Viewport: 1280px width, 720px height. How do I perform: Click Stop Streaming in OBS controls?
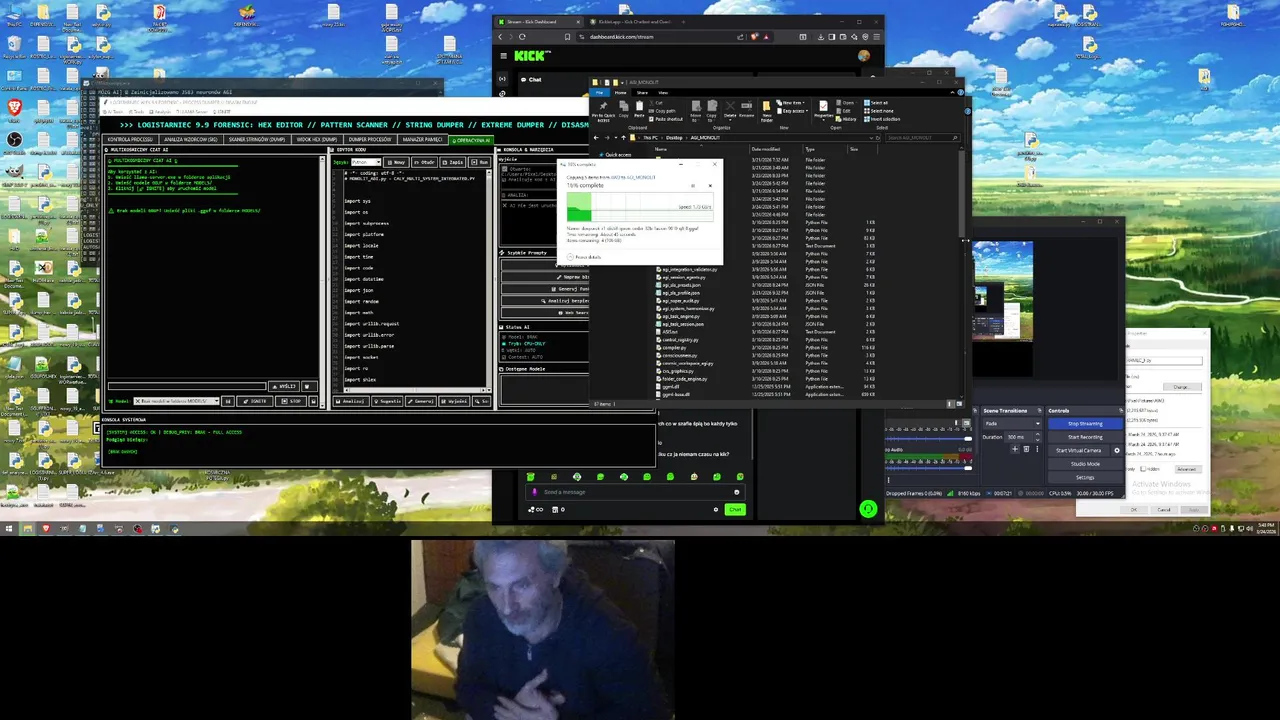(1085, 424)
